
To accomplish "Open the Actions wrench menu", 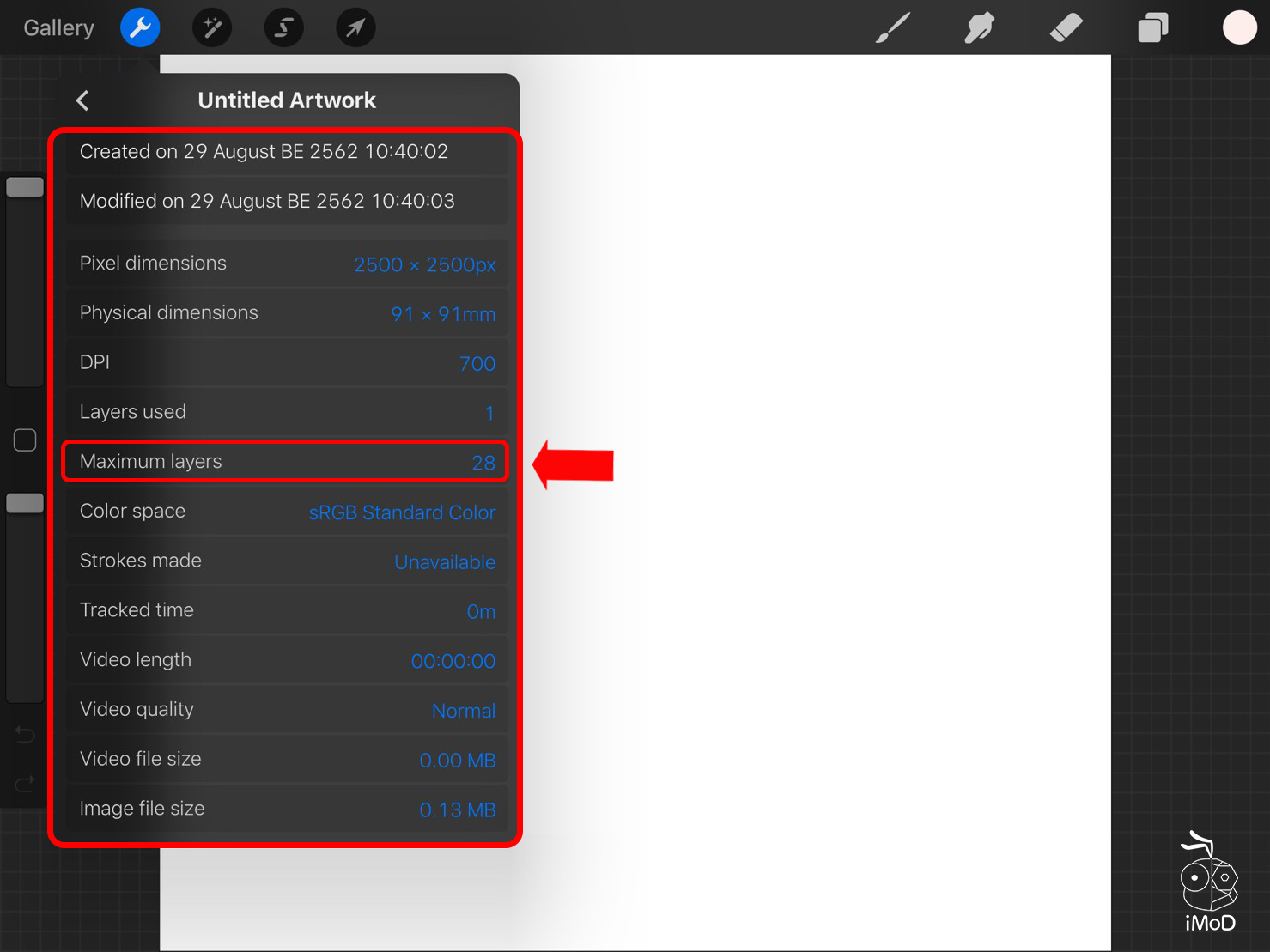I will (x=139, y=27).
